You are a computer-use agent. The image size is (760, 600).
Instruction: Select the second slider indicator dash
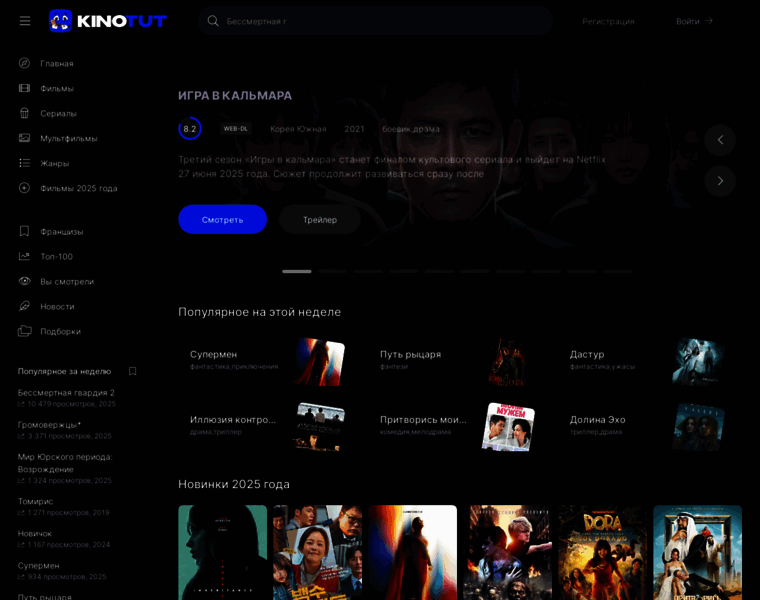pyautogui.click(x=332, y=271)
